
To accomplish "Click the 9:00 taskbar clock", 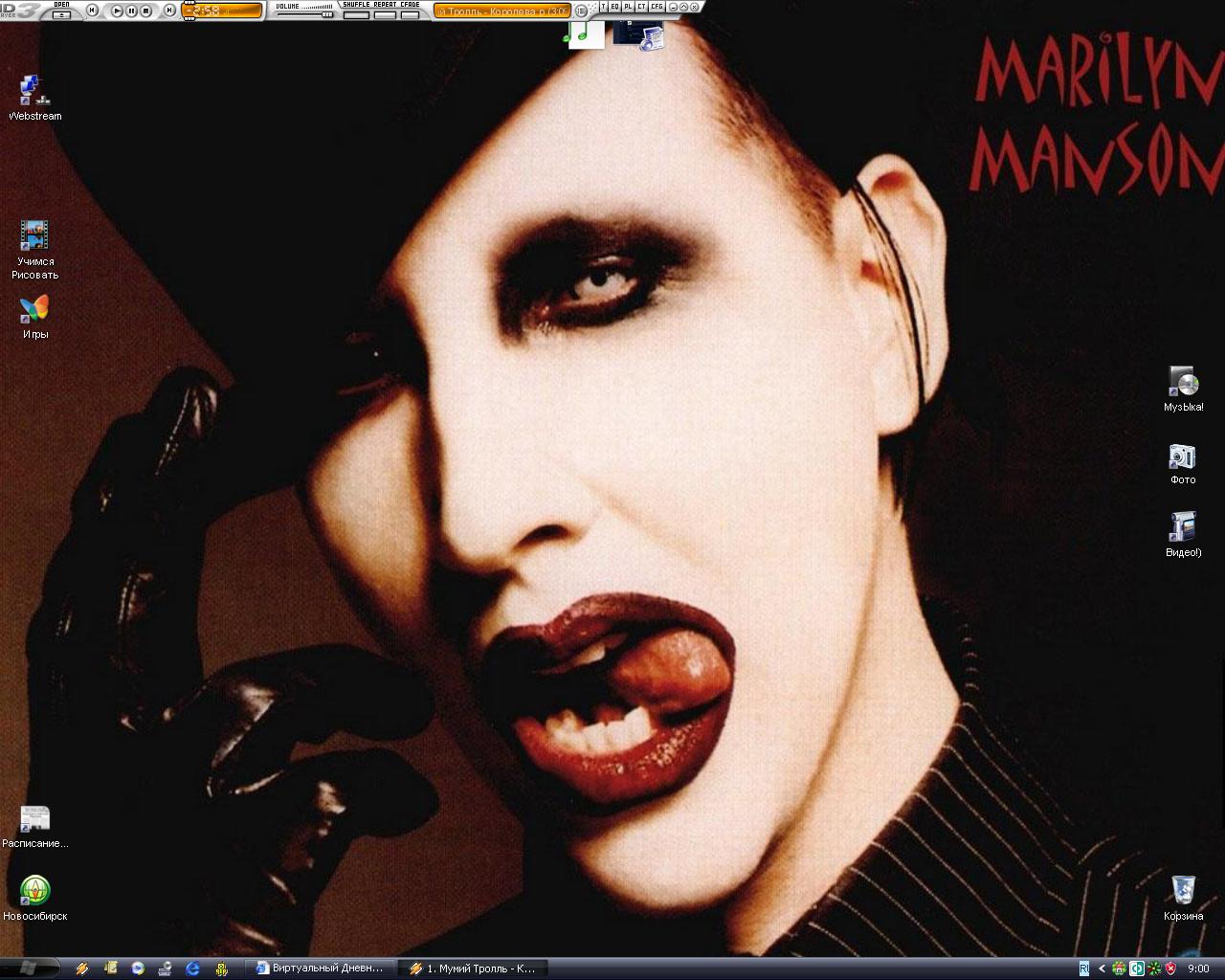I will tap(1198, 969).
